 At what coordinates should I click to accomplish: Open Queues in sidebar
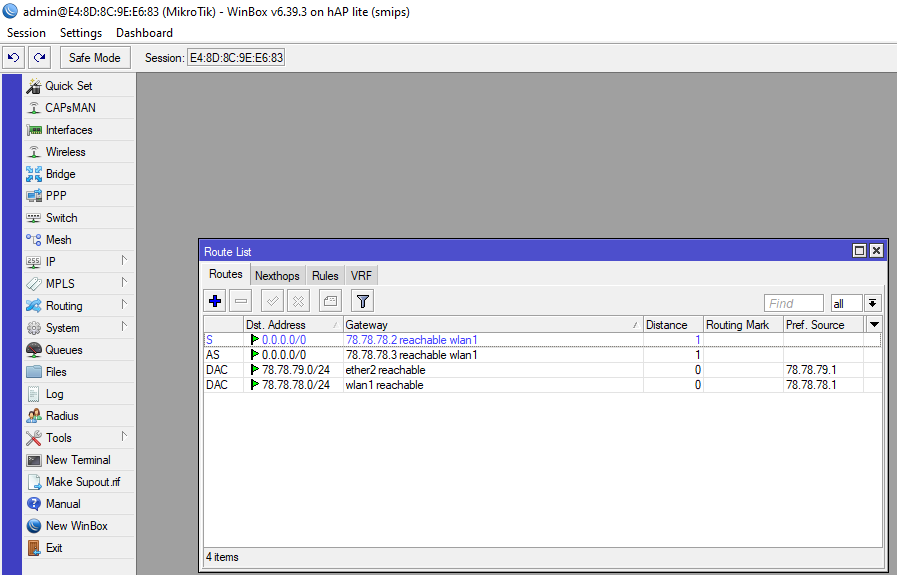point(79,350)
